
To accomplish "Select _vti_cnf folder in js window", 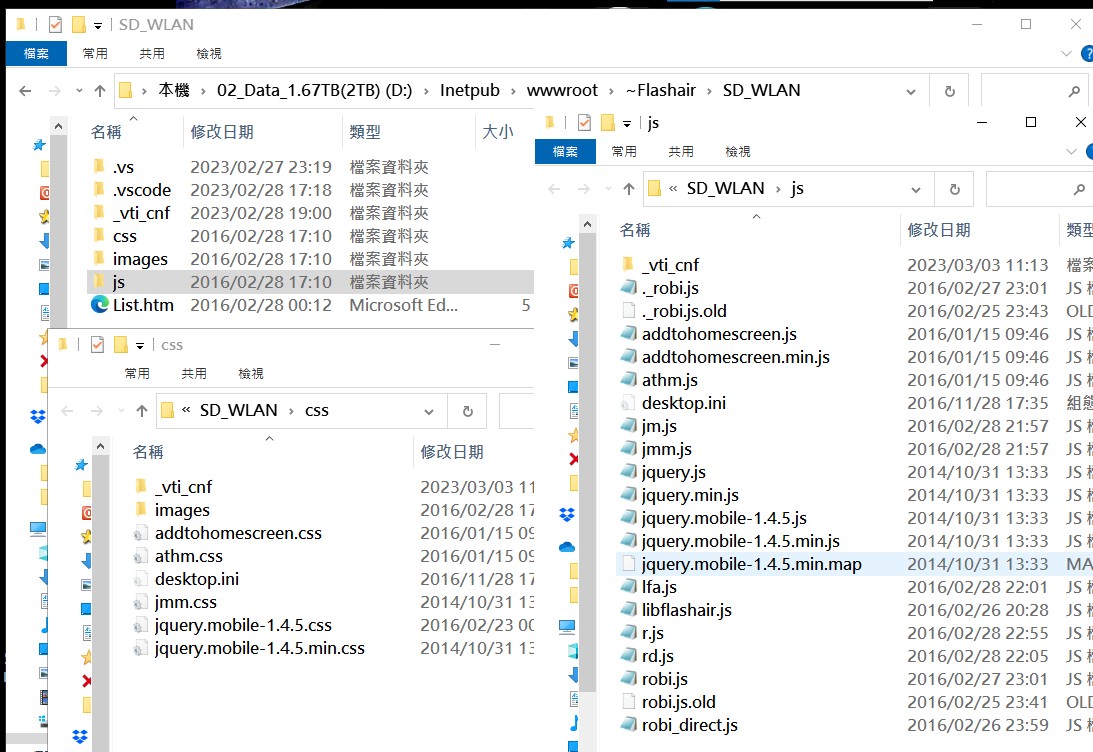I will (x=670, y=265).
